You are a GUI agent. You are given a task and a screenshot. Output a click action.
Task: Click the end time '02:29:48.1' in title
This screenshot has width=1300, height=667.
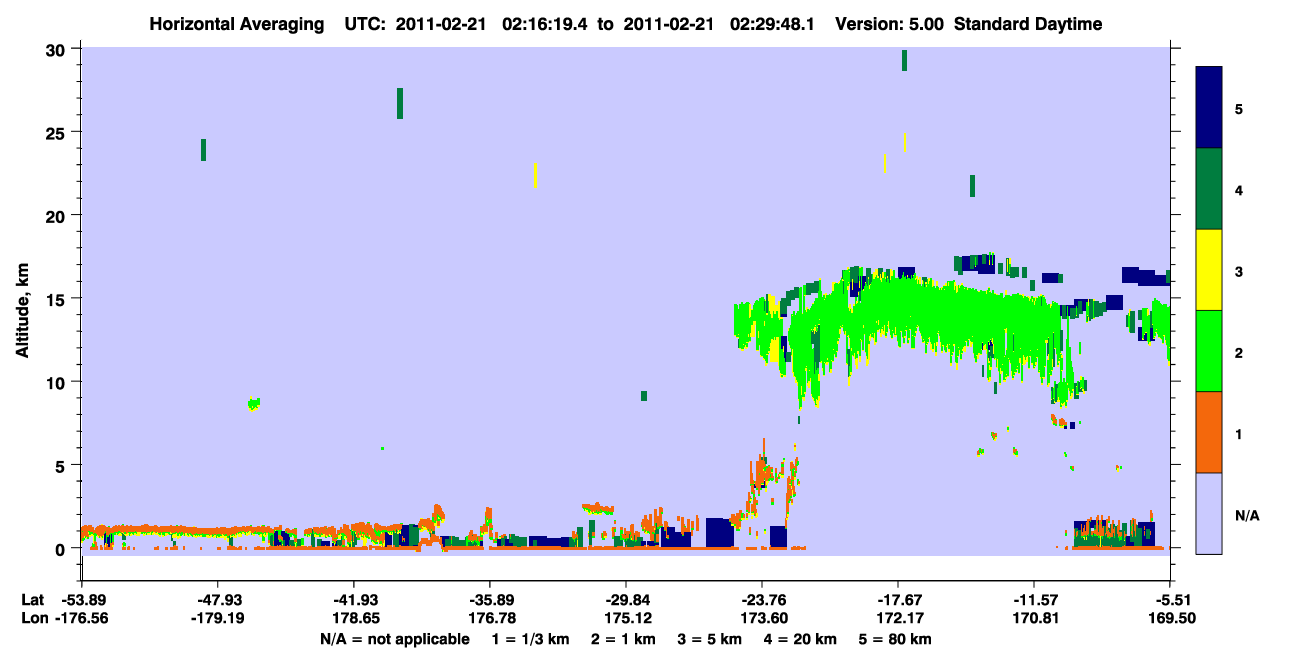click(771, 24)
